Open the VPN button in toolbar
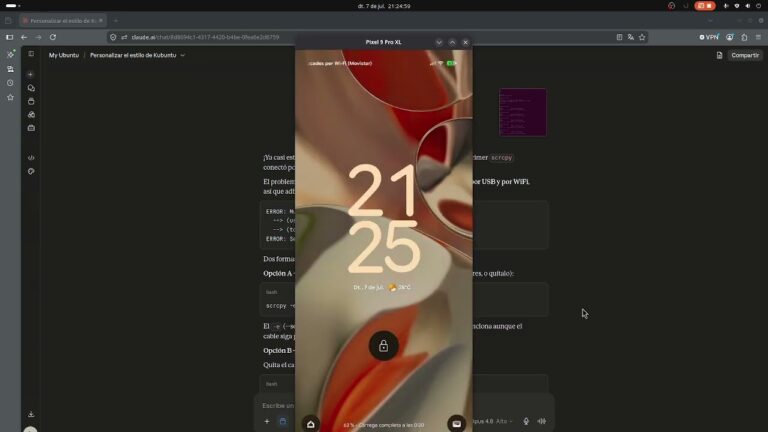Screen dimensions: 768x432 709,37
